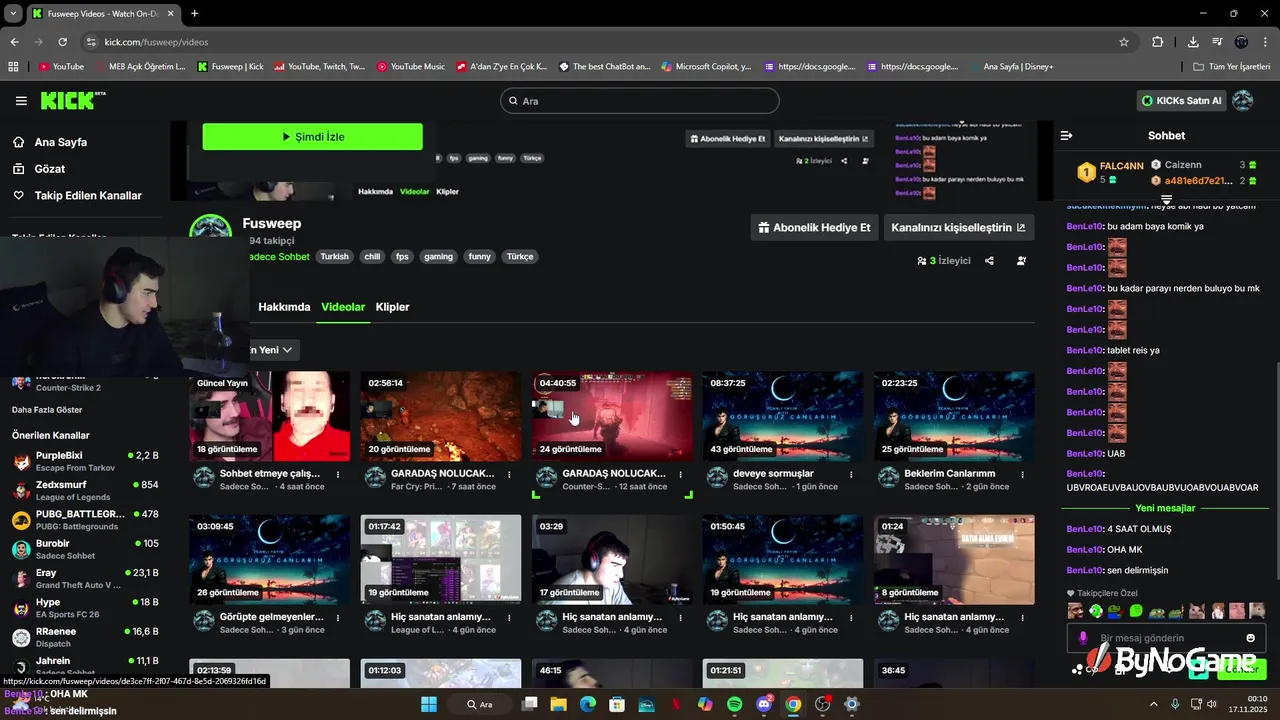Open the Eray recommended channel
Image resolution: width=1280 pixels, height=720 pixels.
click(85, 578)
